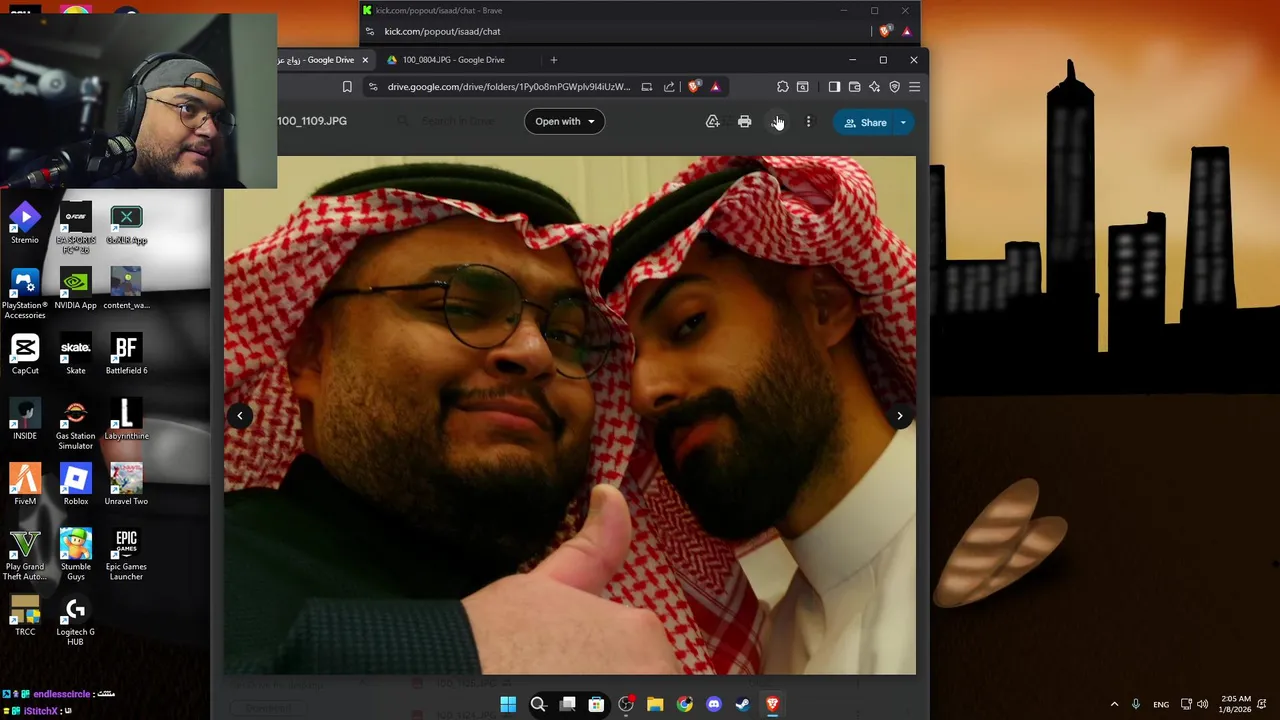
Task: Open GoXLR App desktop shortcut
Action: tap(126, 225)
